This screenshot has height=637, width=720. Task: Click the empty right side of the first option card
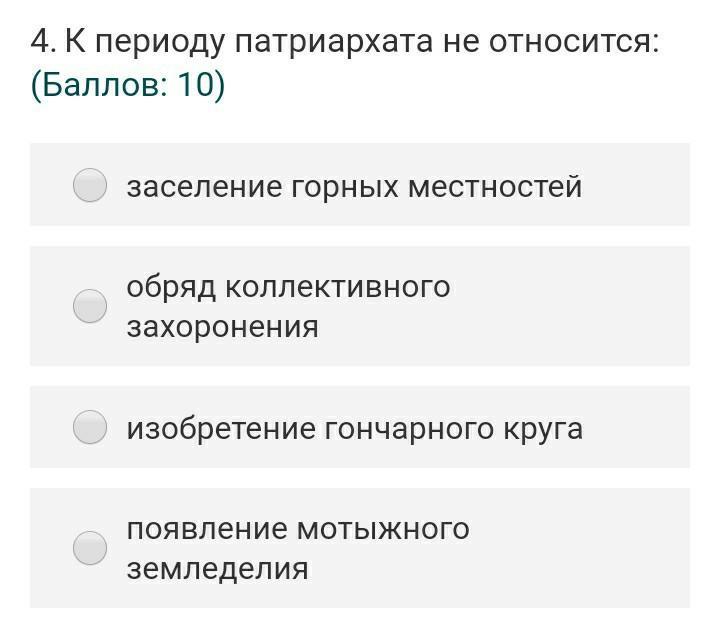coord(640,185)
